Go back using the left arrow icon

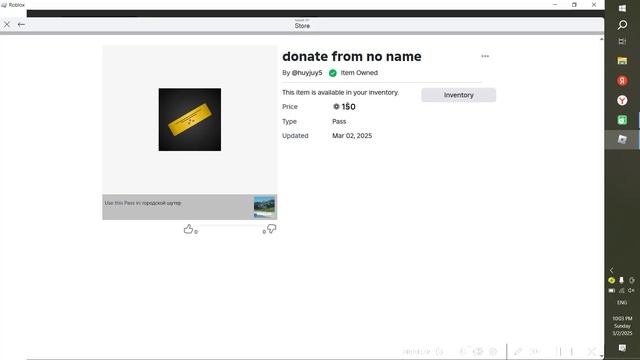(21, 24)
